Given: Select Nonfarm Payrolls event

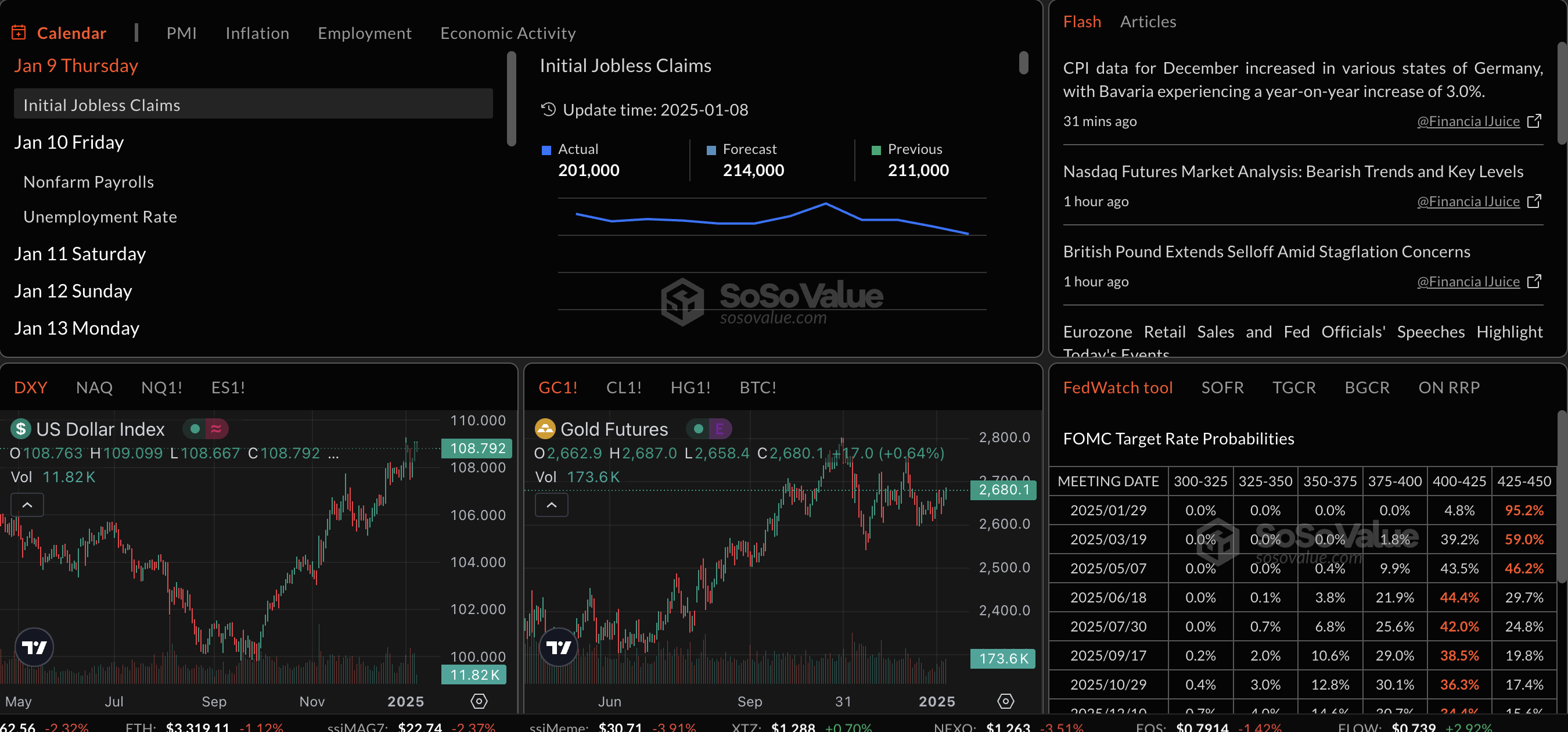Looking at the screenshot, I should point(88,181).
